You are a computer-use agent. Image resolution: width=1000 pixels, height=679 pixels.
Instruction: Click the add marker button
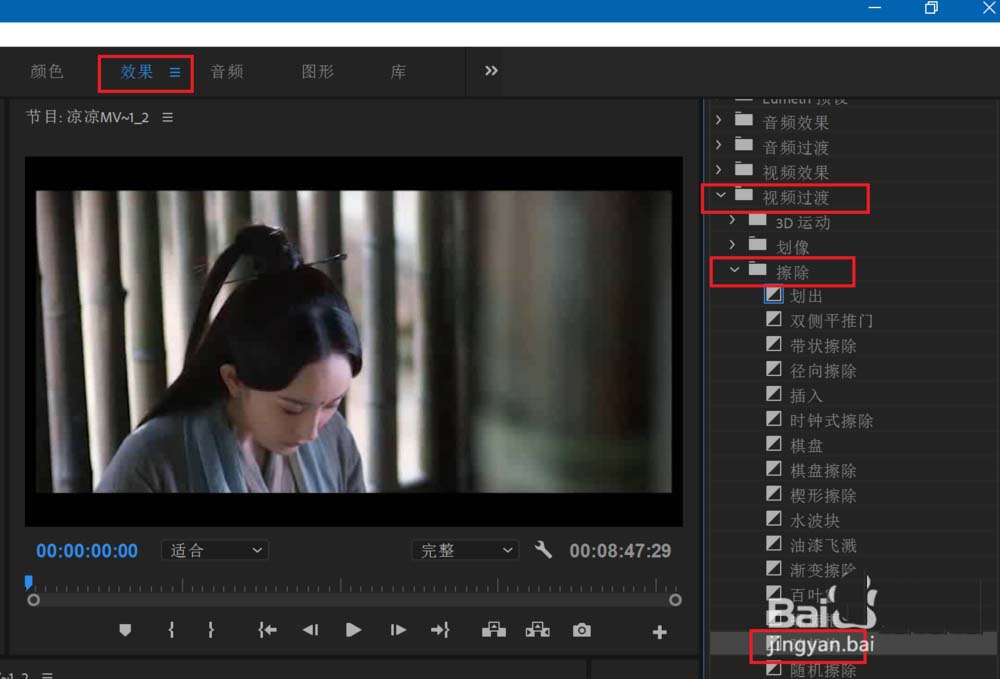pos(125,631)
